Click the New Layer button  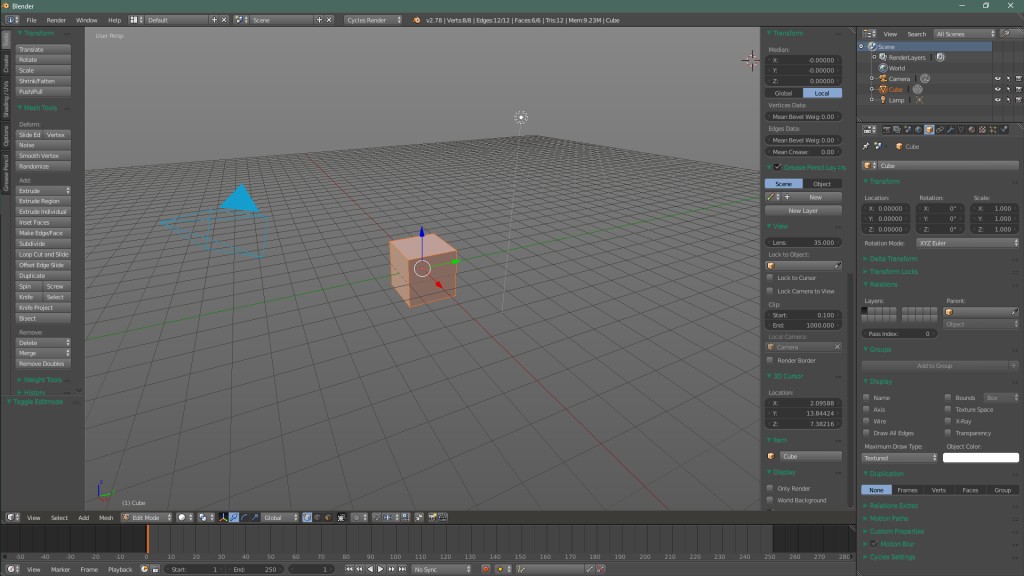click(x=803, y=210)
